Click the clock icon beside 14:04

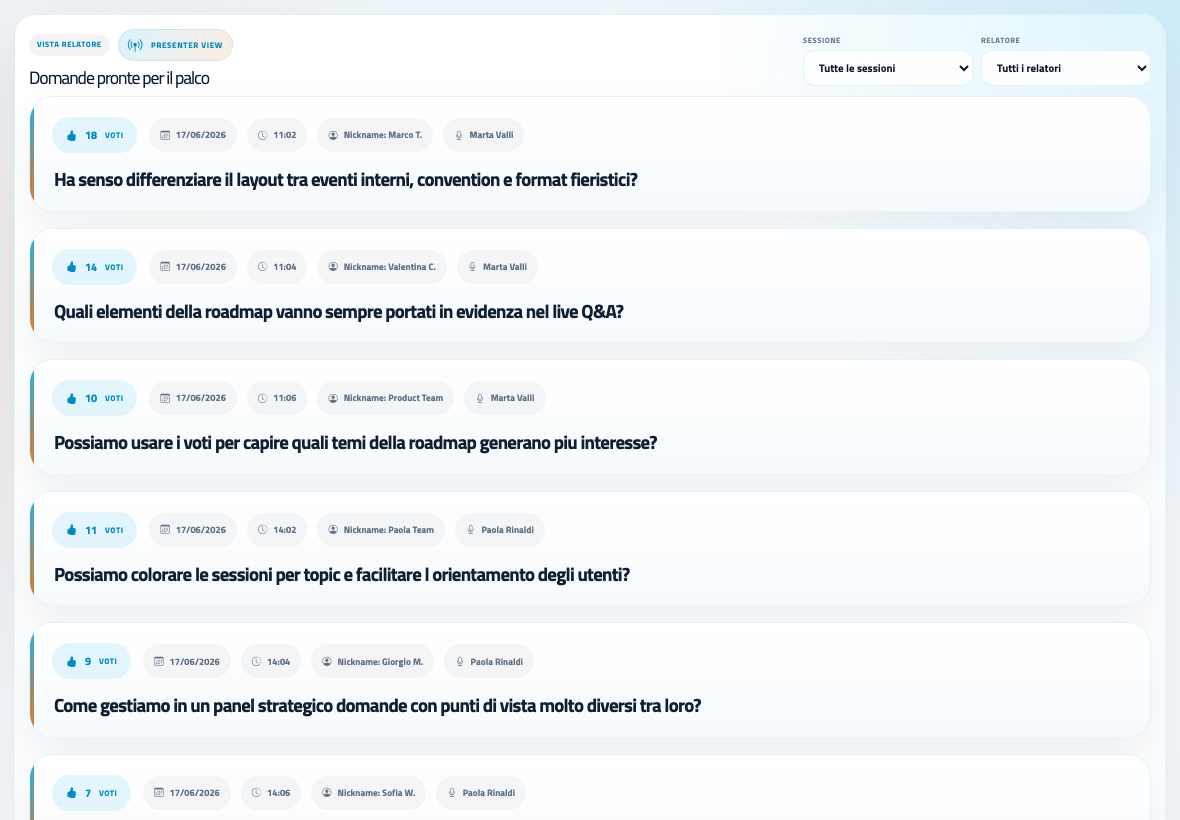click(x=257, y=662)
